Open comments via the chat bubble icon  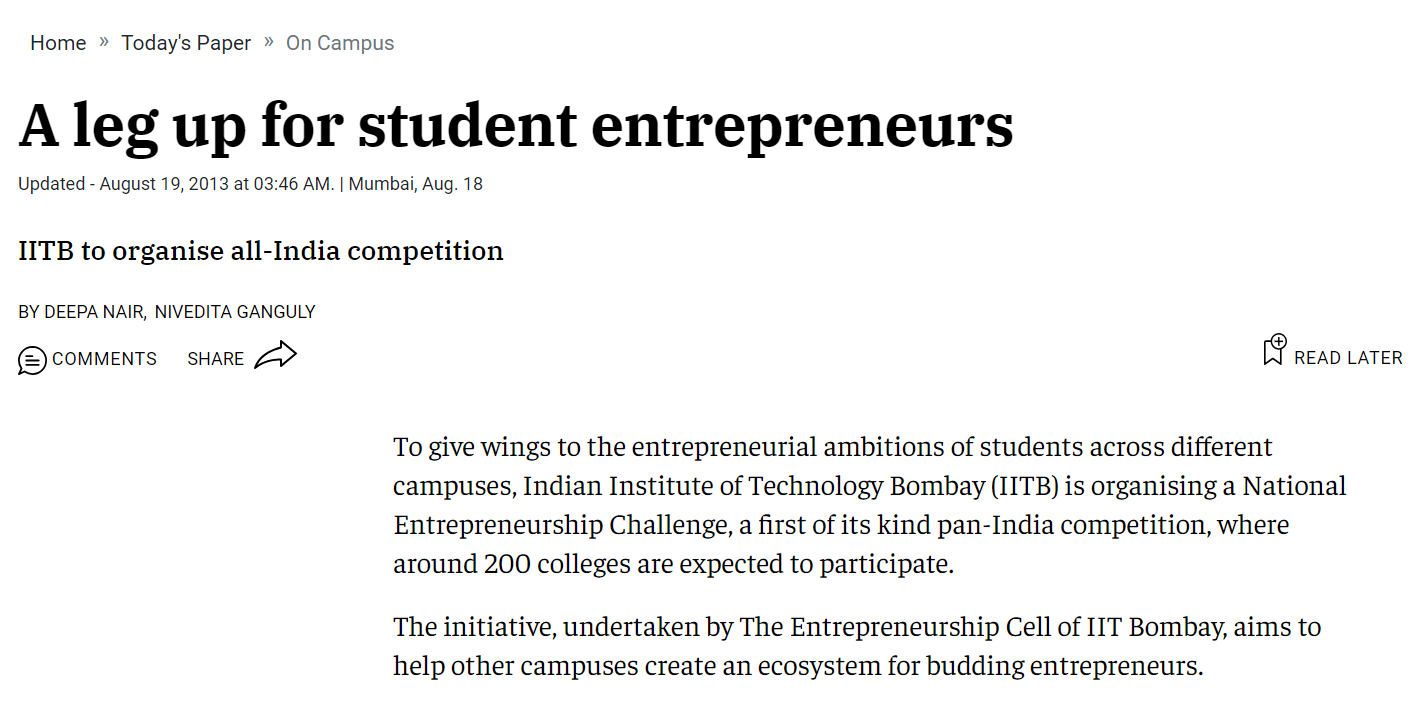tap(32, 359)
